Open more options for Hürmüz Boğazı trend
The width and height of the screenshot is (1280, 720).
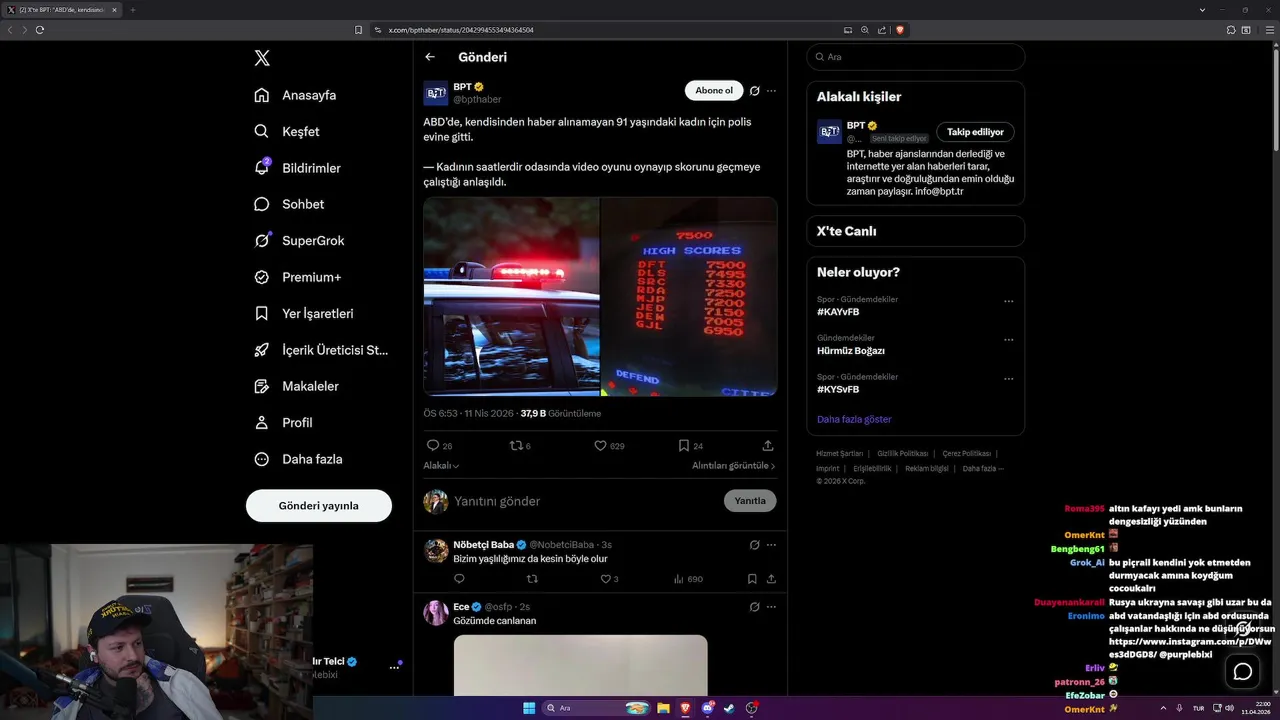(1008, 340)
